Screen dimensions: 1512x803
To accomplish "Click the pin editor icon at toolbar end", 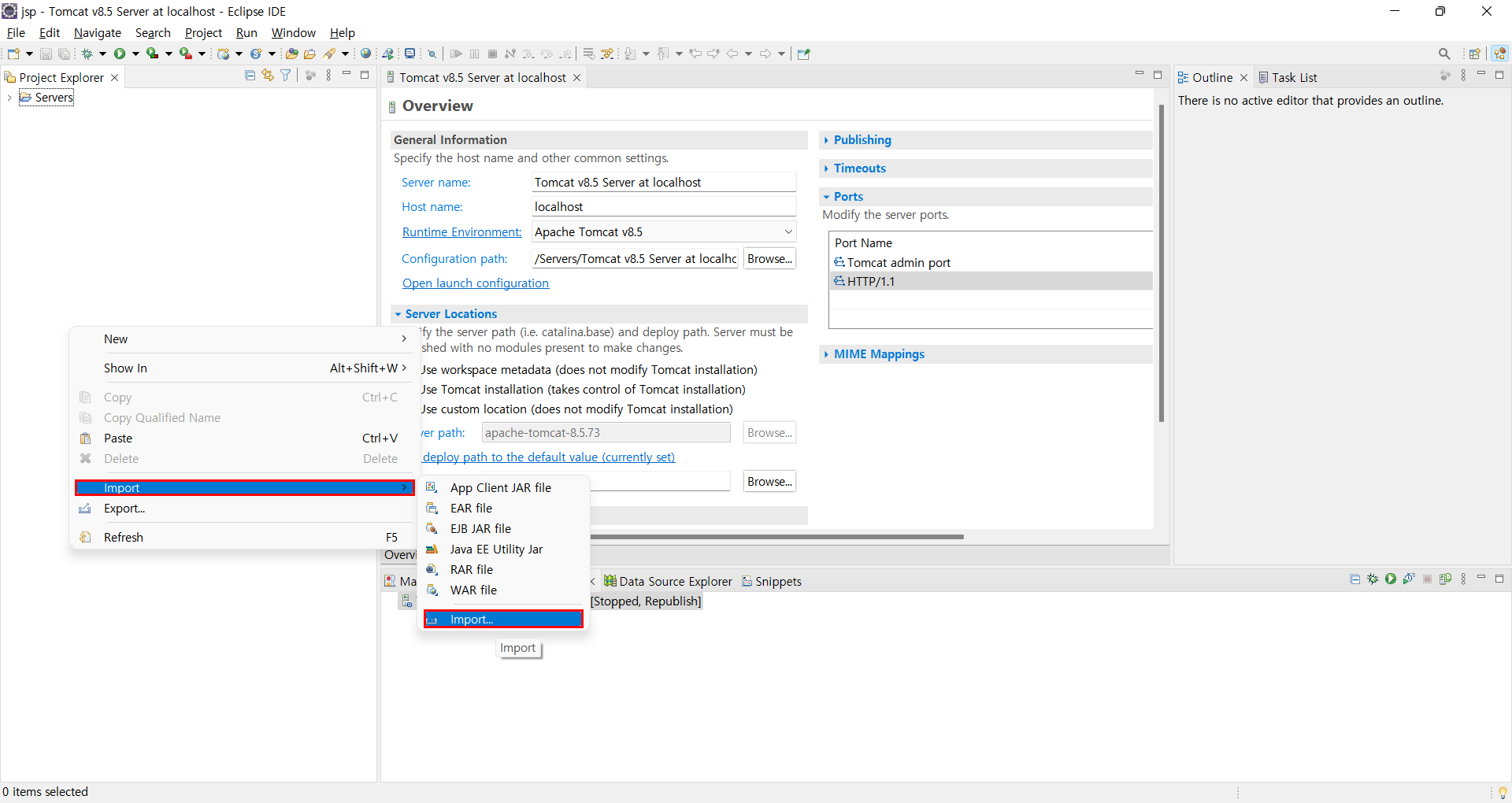I will [804, 54].
